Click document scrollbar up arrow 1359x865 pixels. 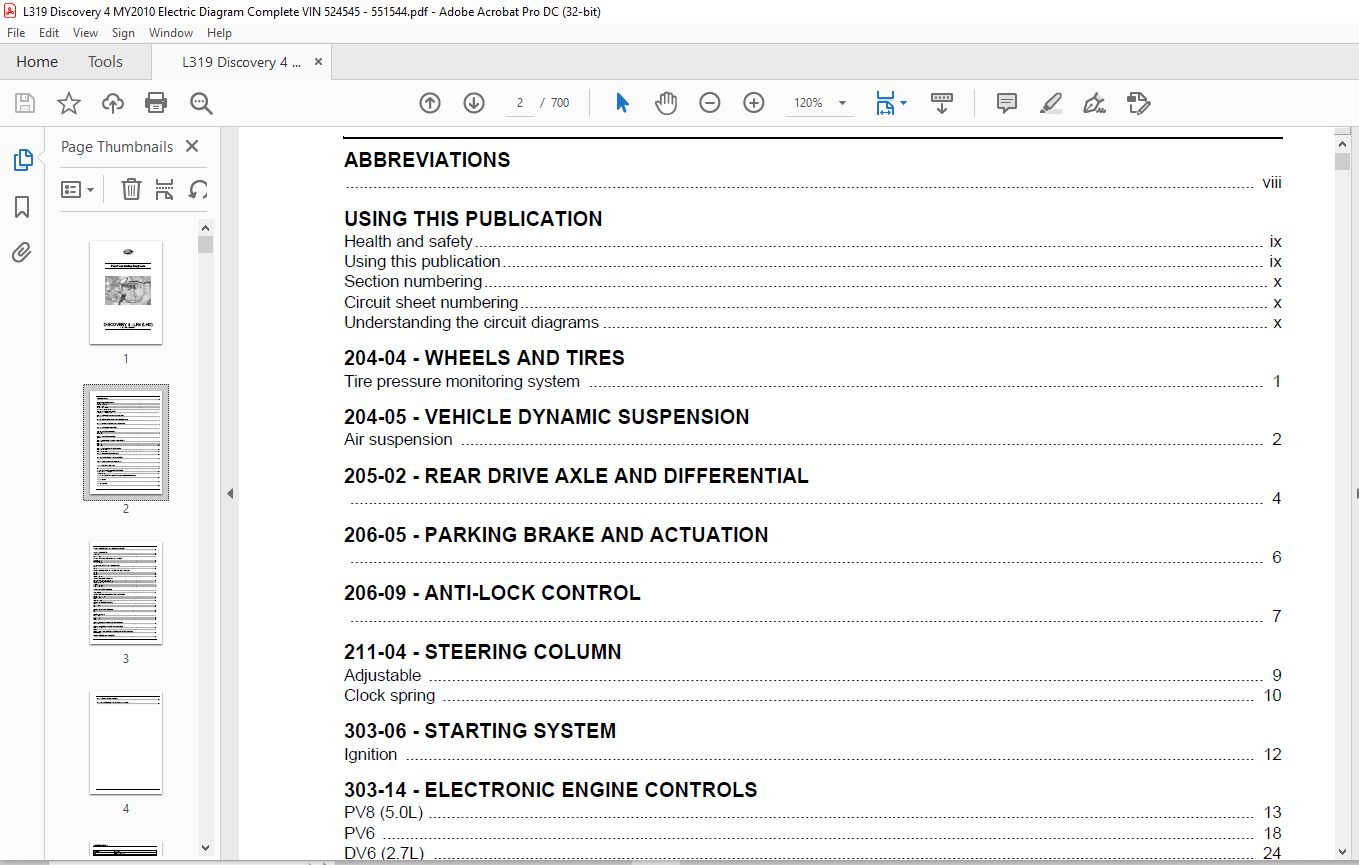click(1342, 144)
